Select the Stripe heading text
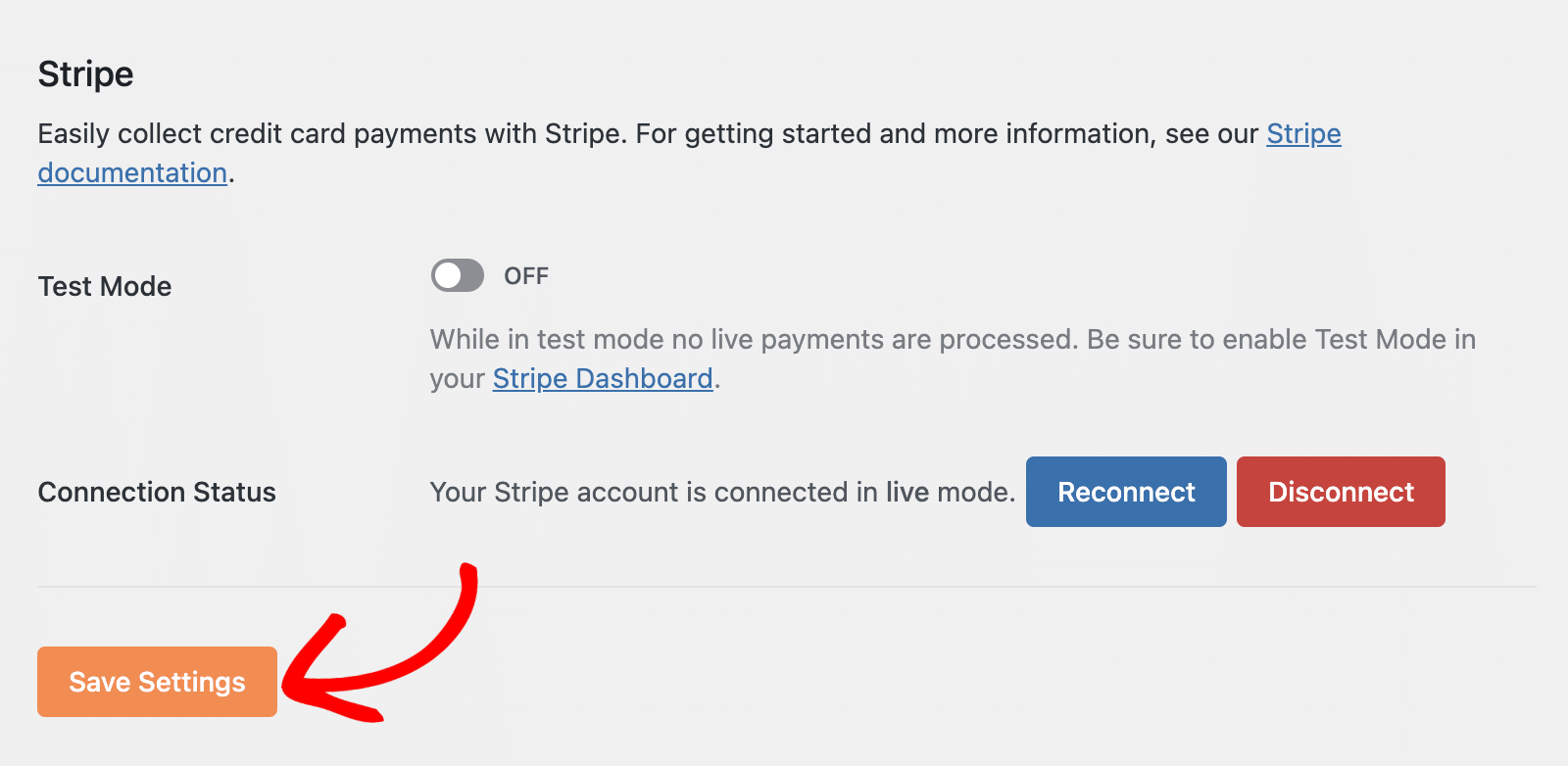The width and height of the screenshot is (1568, 766). tap(85, 73)
